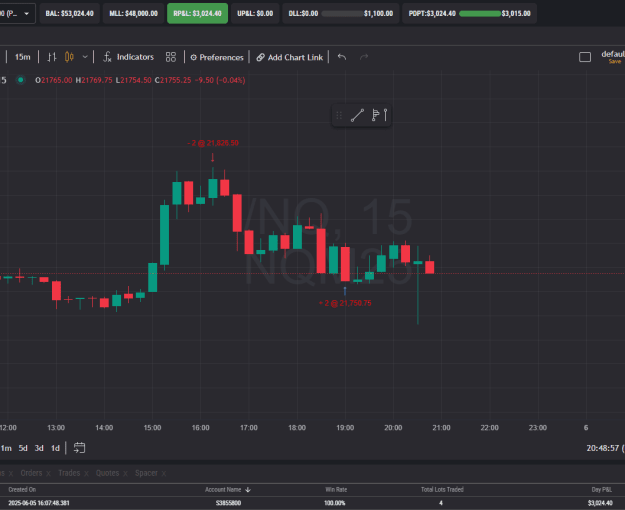Click the DLL progress bar
The width and height of the screenshot is (625, 510).
tap(342, 14)
